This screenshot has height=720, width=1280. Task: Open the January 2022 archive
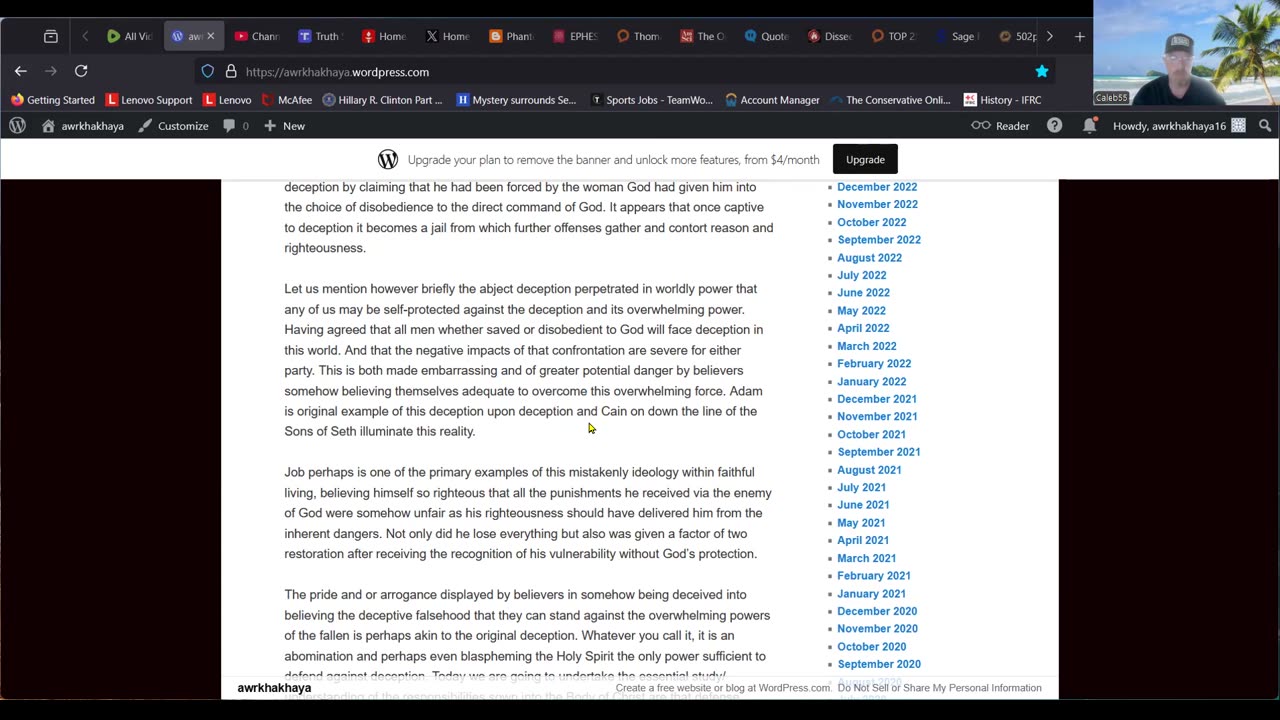(872, 381)
